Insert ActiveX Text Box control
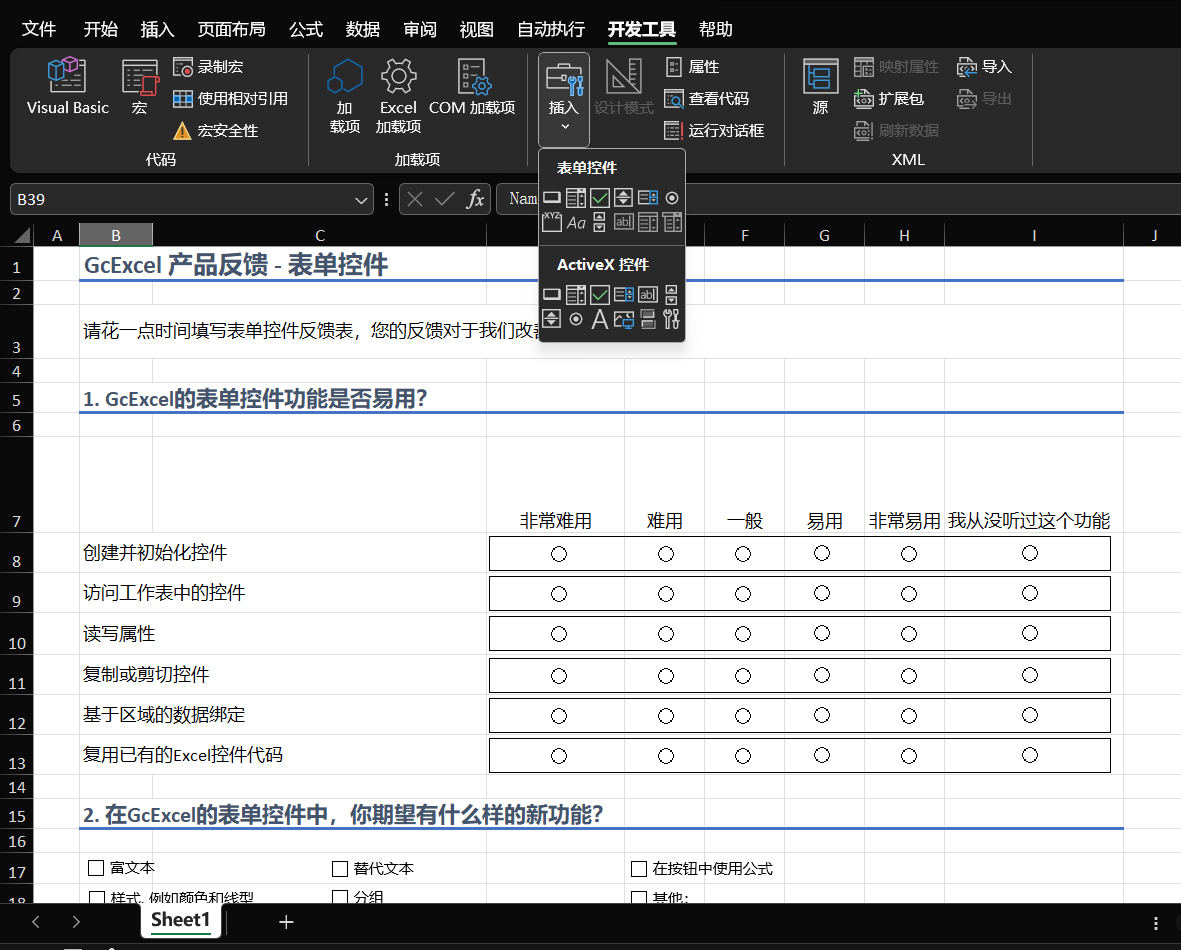Image resolution: width=1181 pixels, height=950 pixels. pos(648,295)
